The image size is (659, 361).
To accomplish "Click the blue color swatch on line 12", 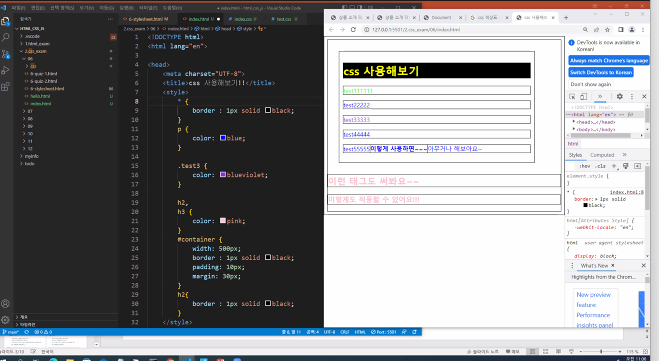I will pyautogui.click(x=223, y=138).
